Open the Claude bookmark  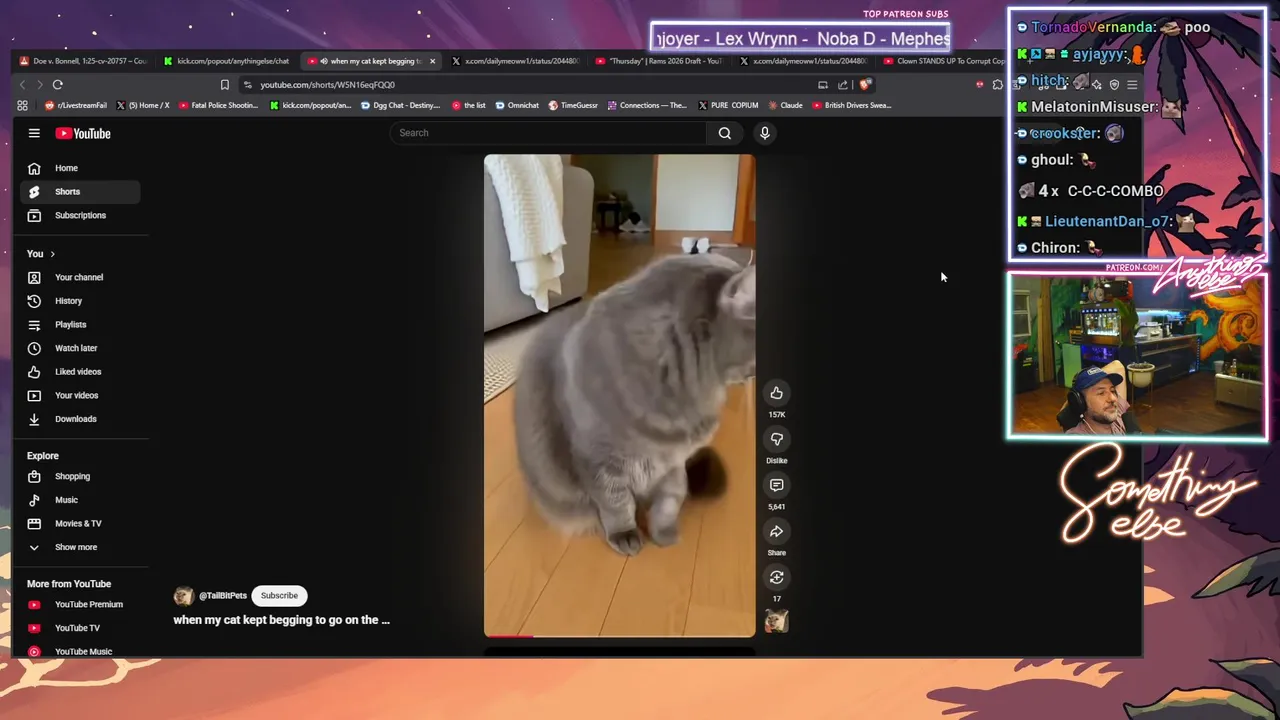pos(784,105)
